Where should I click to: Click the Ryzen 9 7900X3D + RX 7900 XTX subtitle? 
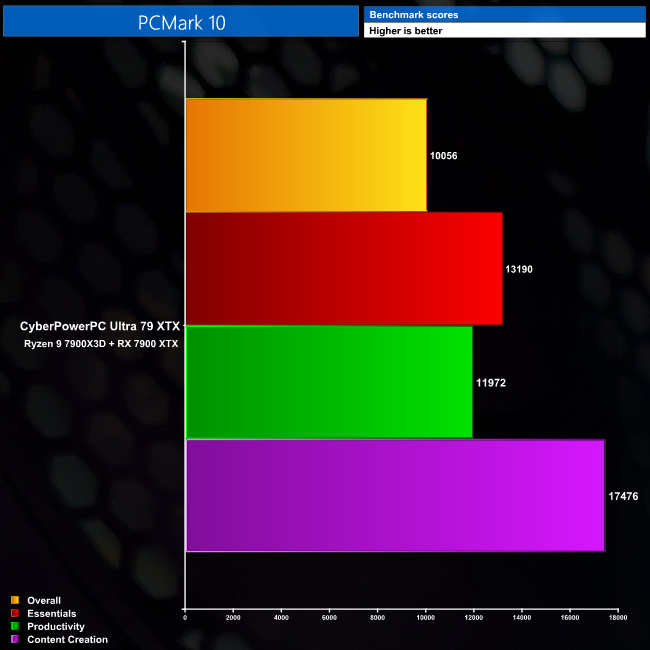pos(101,344)
